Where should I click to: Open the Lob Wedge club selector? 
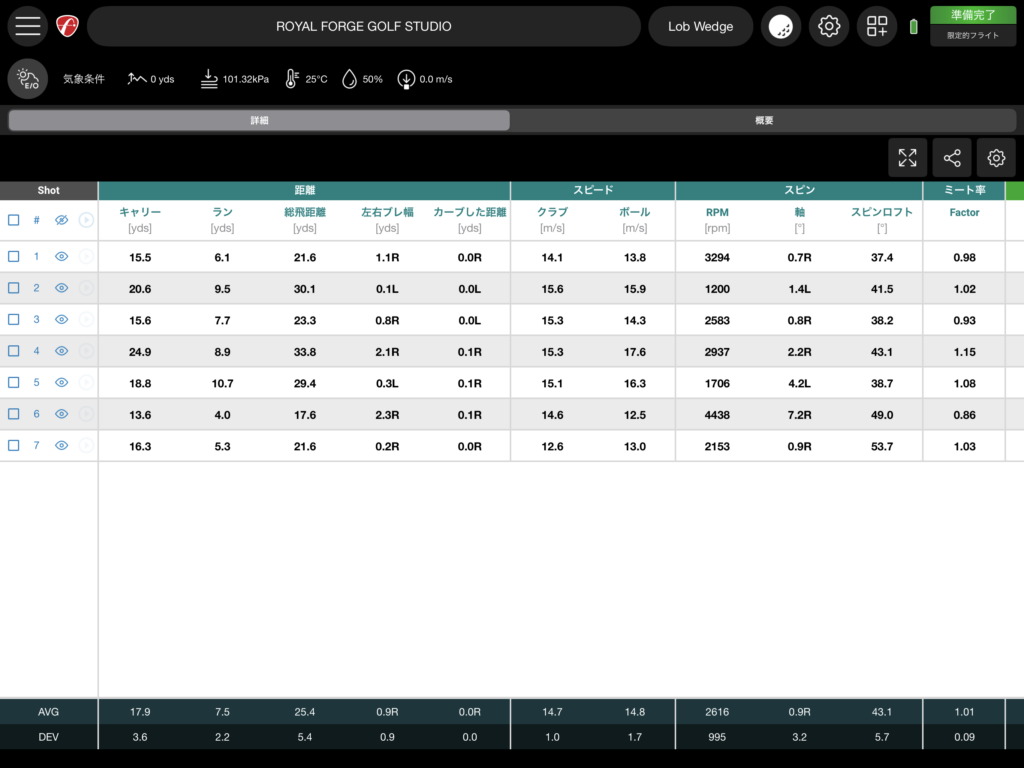tap(700, 26)
